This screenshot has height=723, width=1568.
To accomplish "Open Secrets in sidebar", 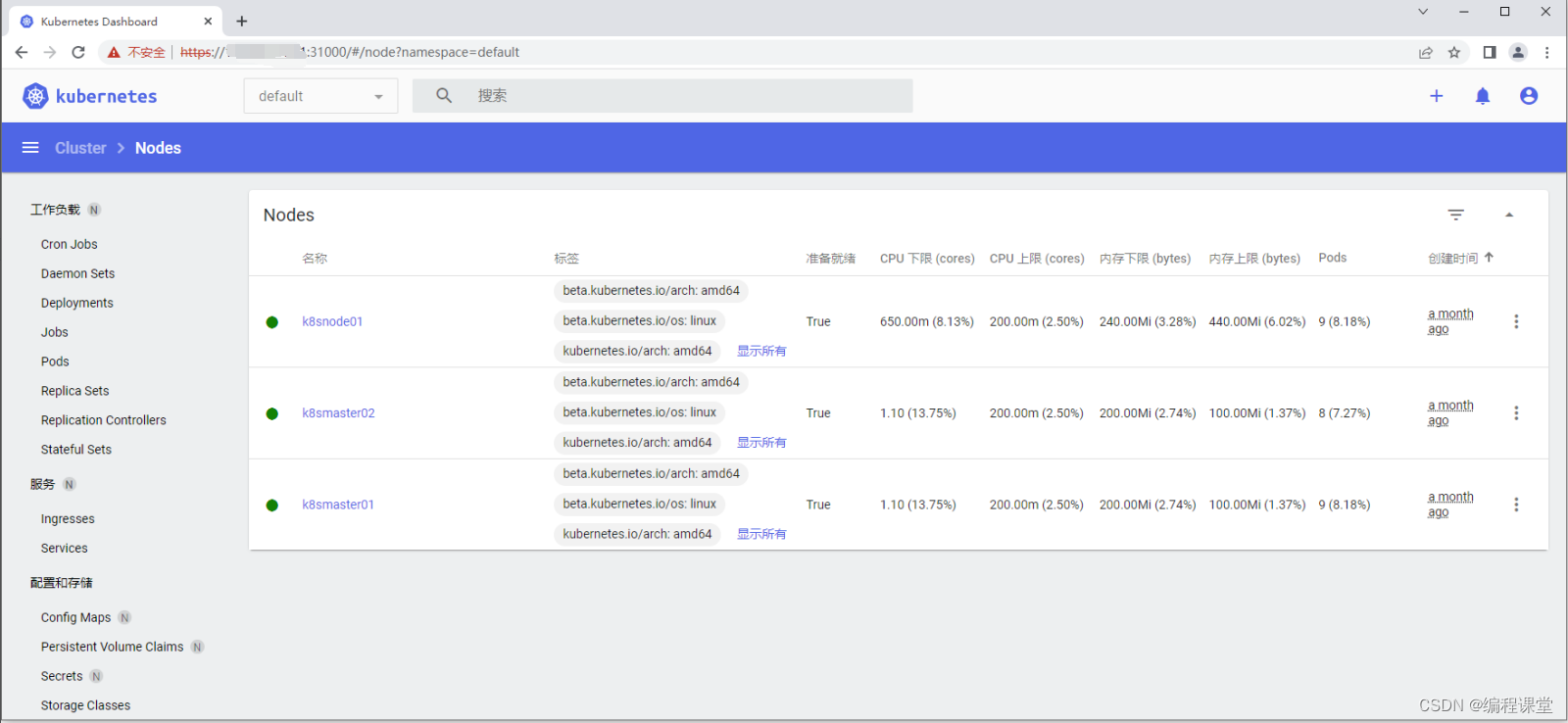I will pyautogui.click(x=62, y=676).
